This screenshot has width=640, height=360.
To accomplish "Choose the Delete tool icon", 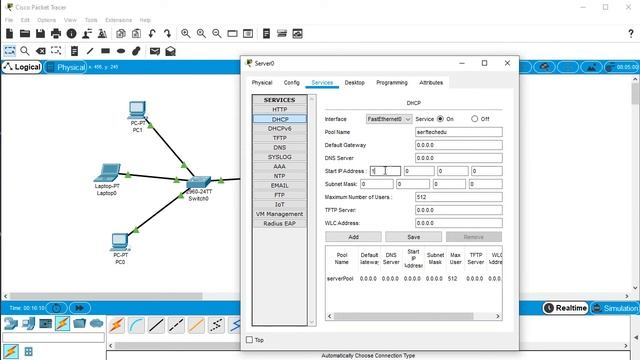I will click(40, 51).
